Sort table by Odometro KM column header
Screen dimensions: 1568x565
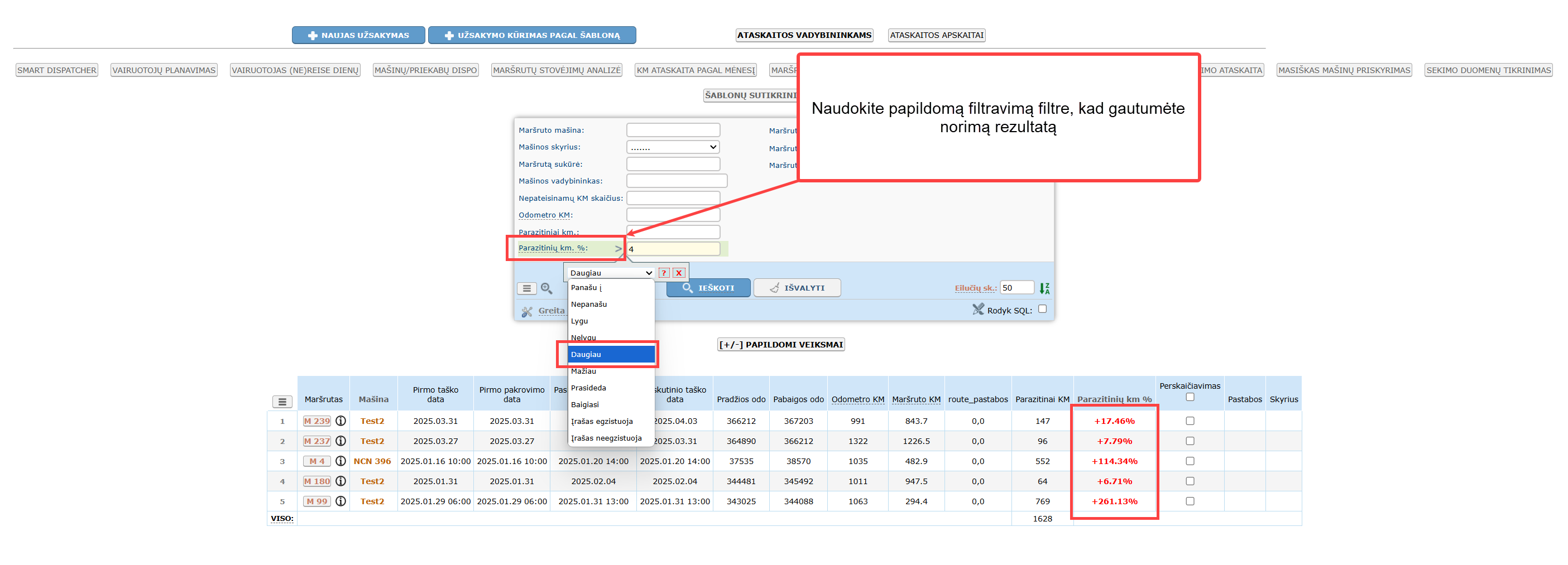click(x=857, y=399)
